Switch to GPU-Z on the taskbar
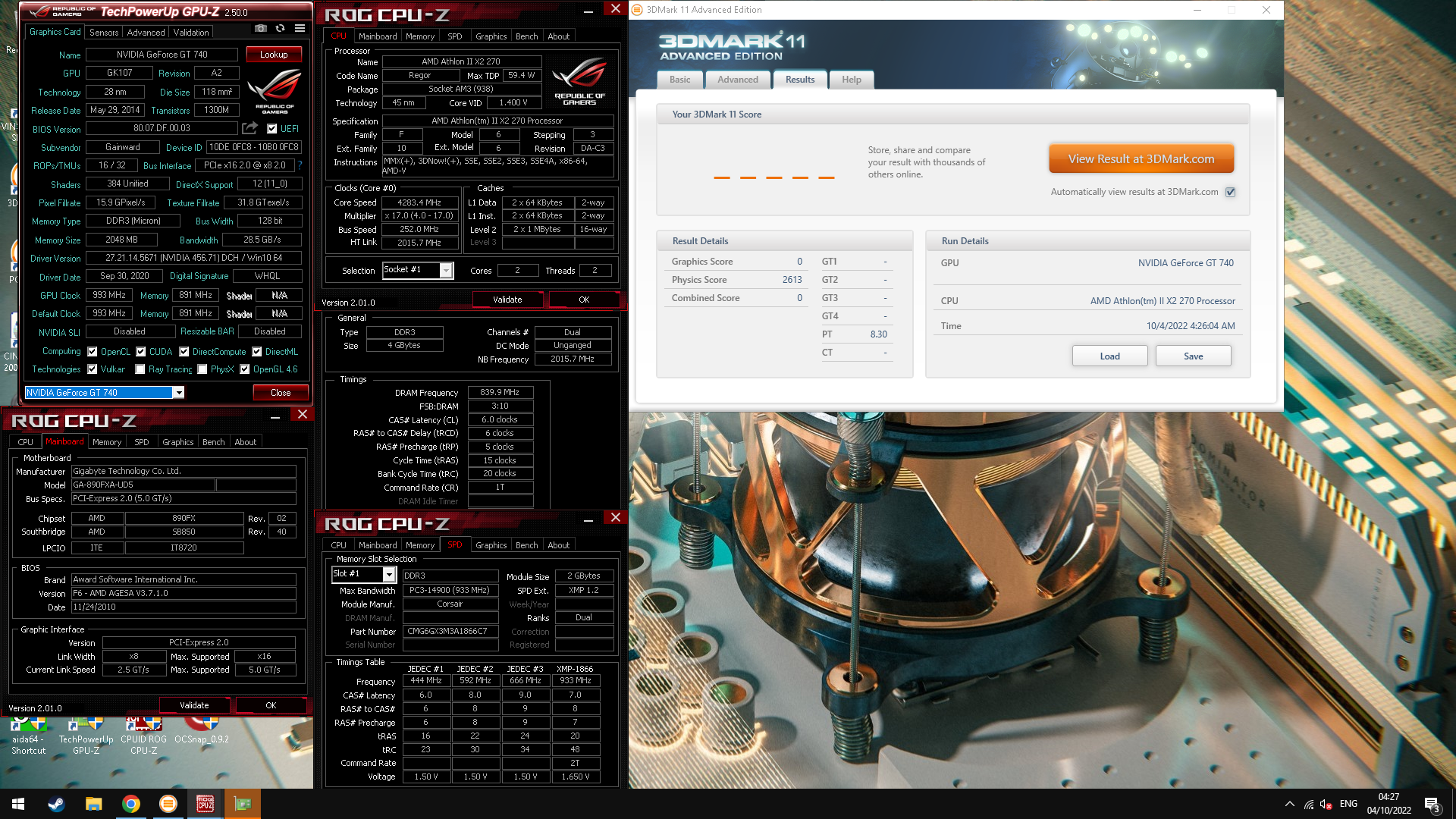 pyautogui.click(x=242, y=804)
